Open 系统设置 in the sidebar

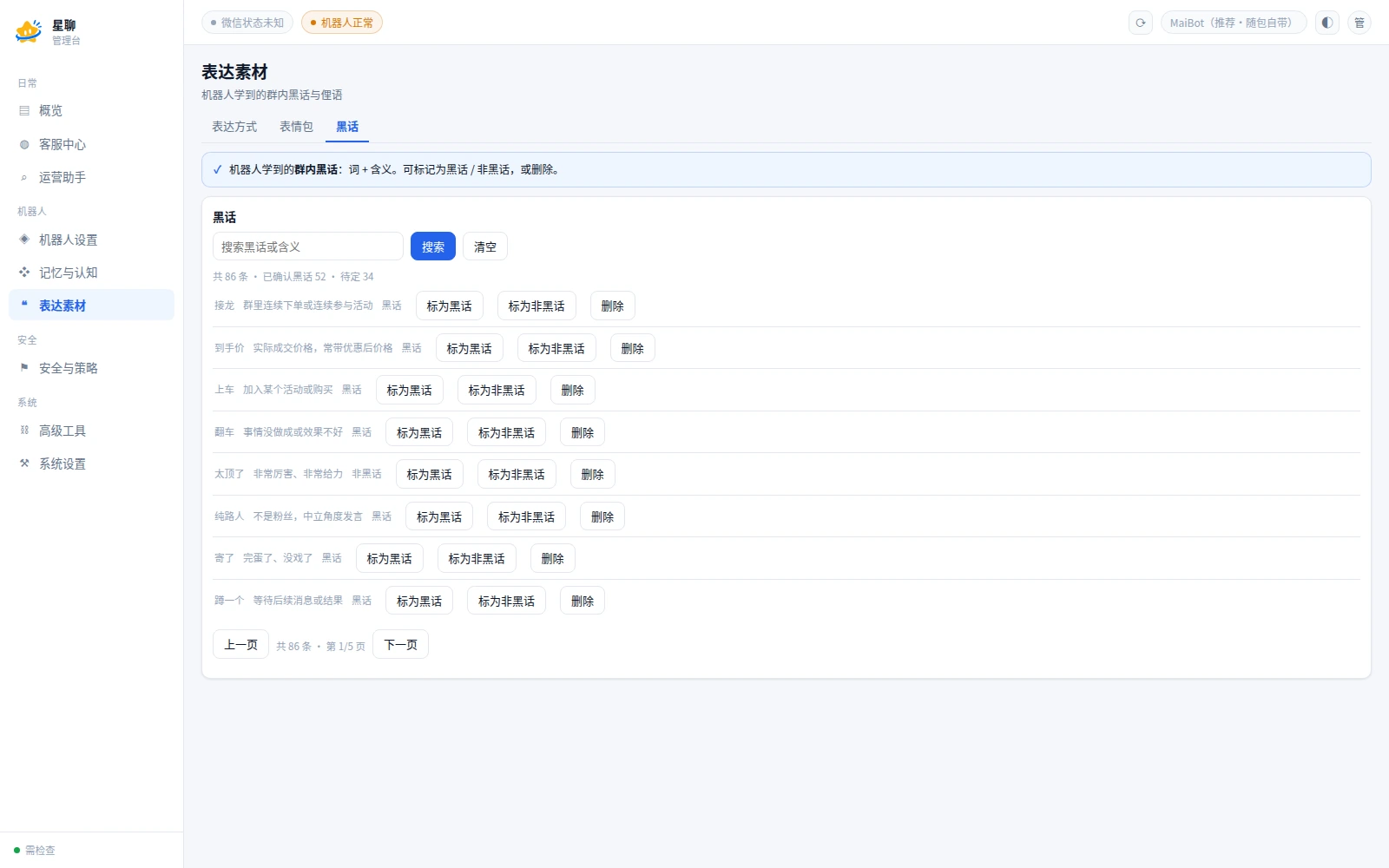[91, 464]
